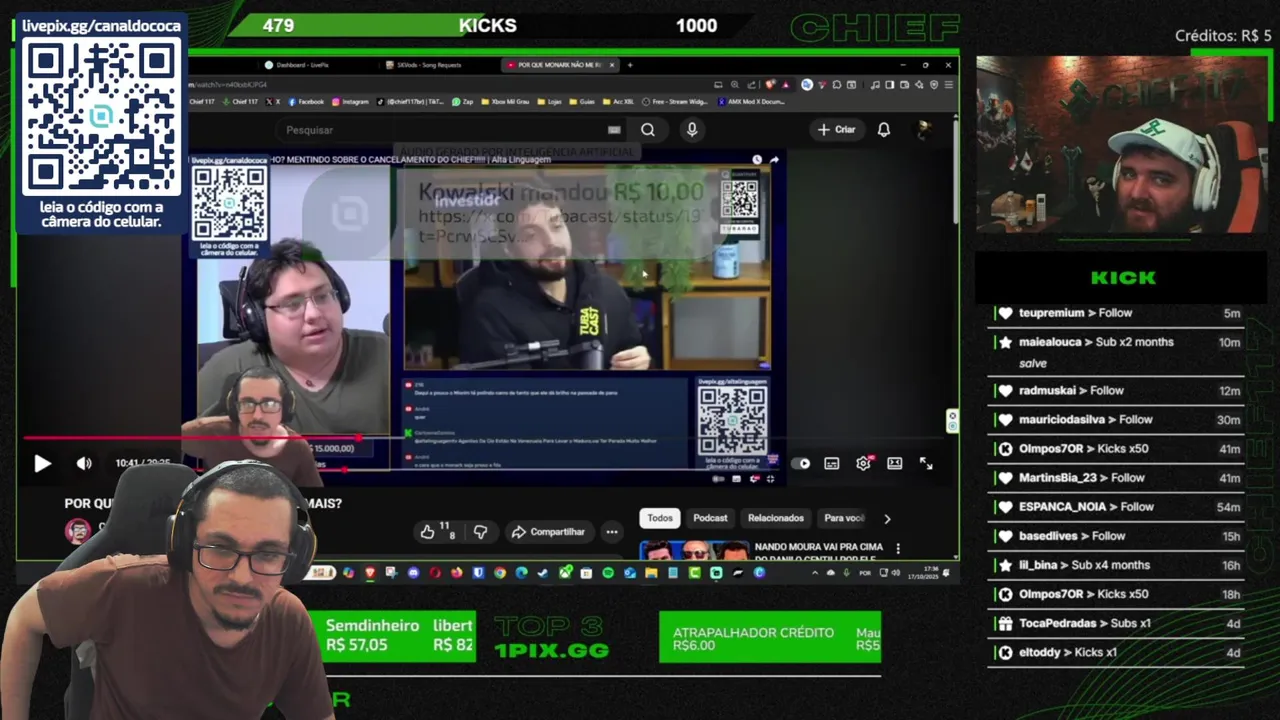Open on-screen keyboard icon in search box

coord(614,130)
